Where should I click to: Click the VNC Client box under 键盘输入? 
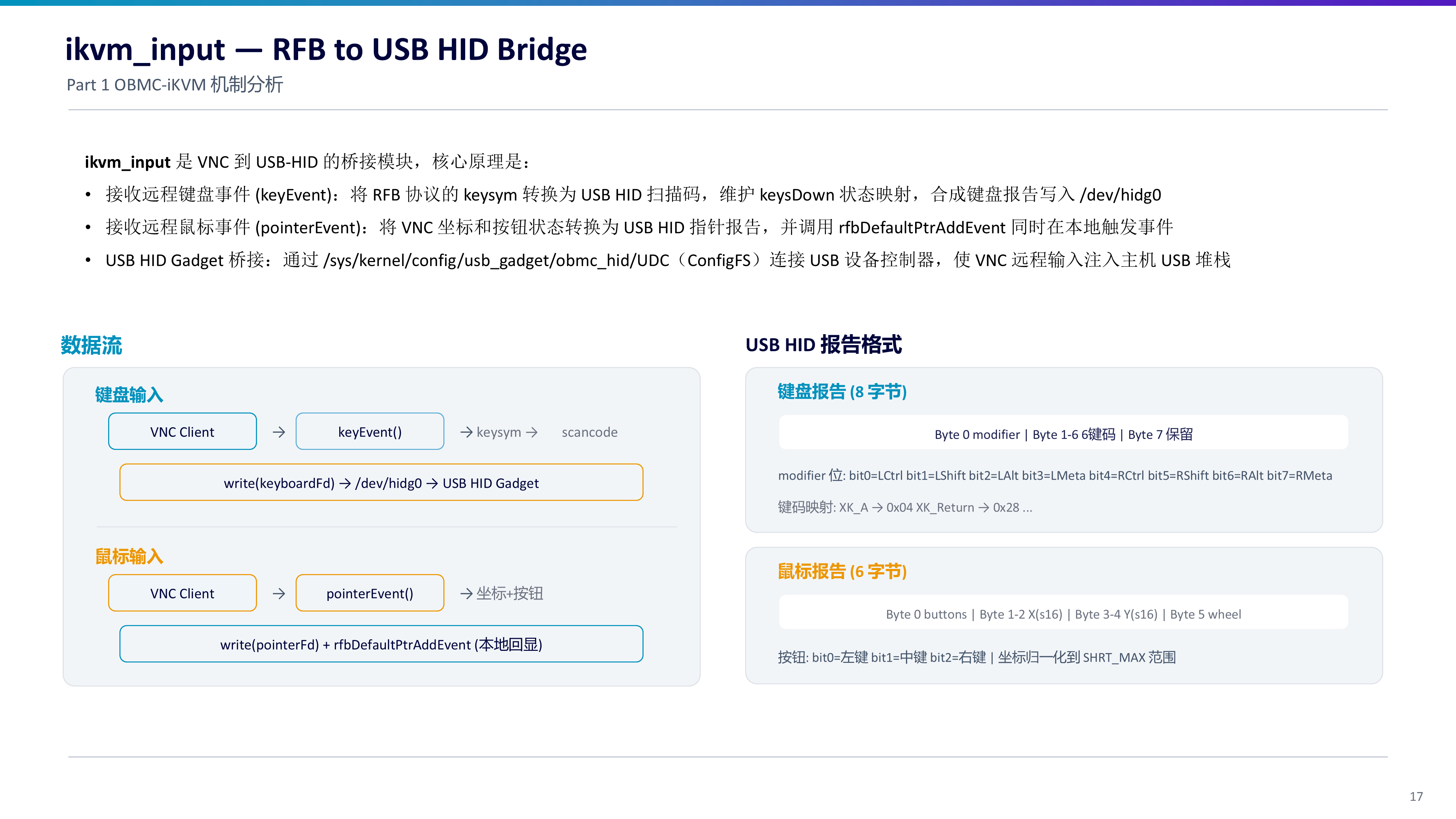(182, 431)
